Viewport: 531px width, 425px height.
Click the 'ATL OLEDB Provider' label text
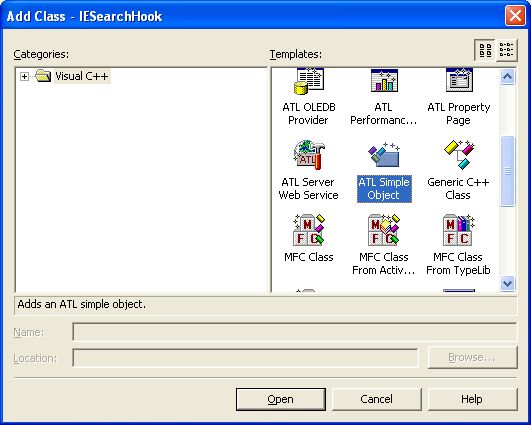[309, 114]
